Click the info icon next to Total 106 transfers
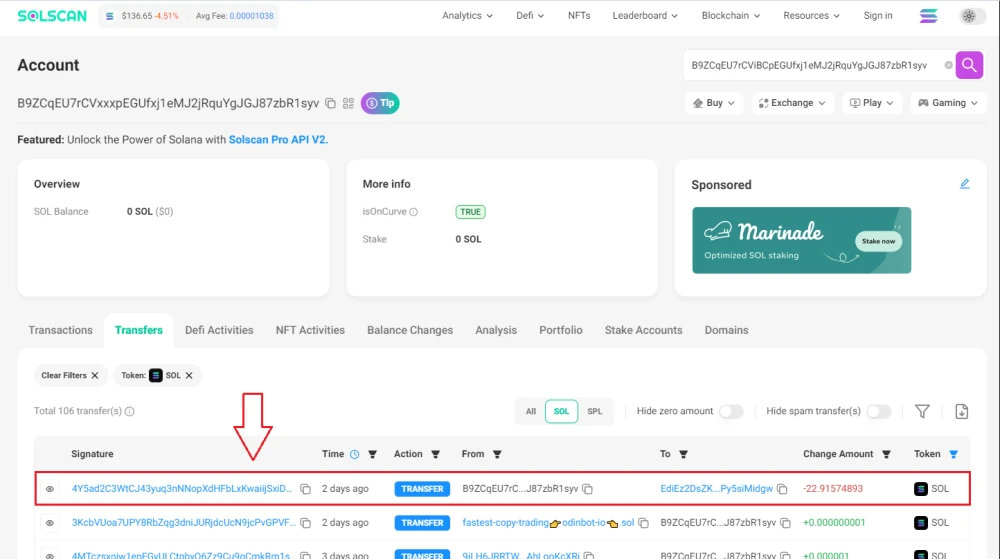The image size is (1000, 559). [x=129, y=411]
